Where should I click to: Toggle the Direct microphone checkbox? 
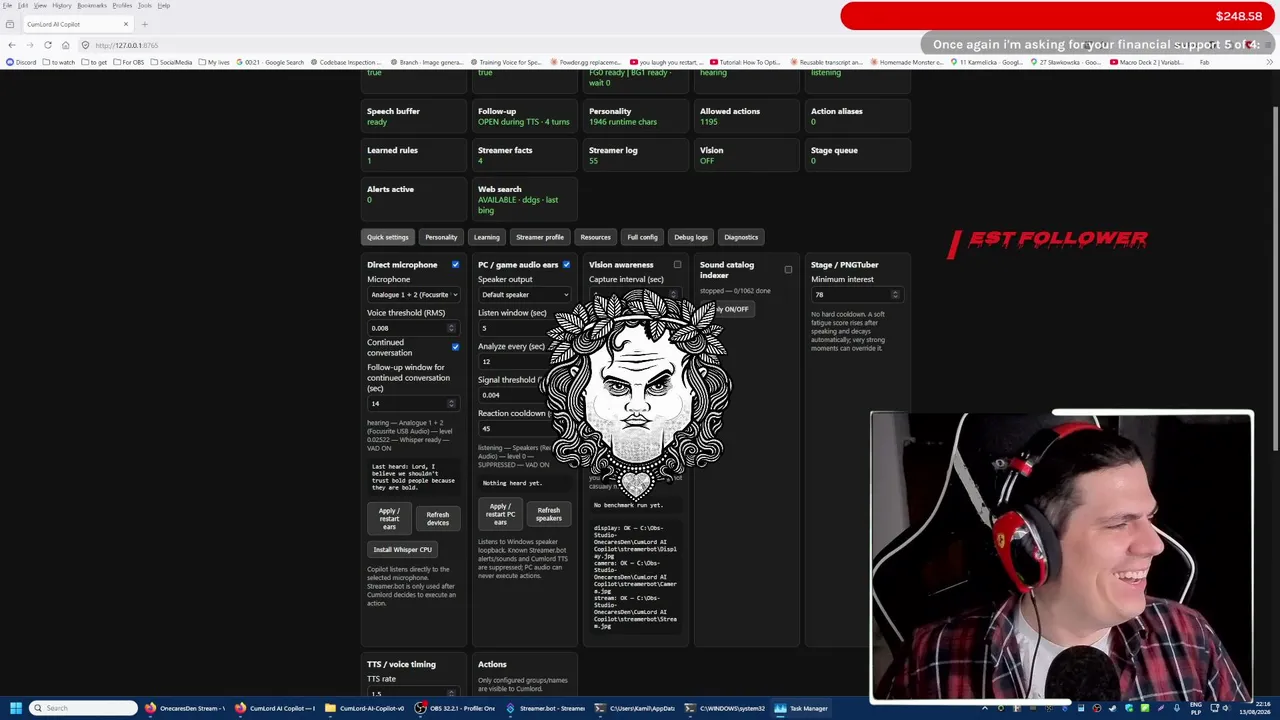[455, 265]
